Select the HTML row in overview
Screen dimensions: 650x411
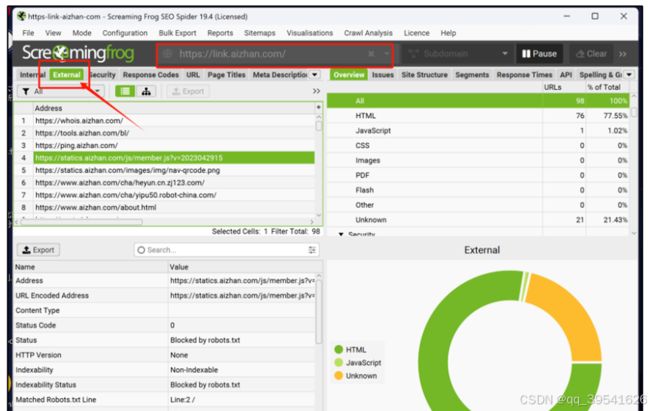click(478, 116)
